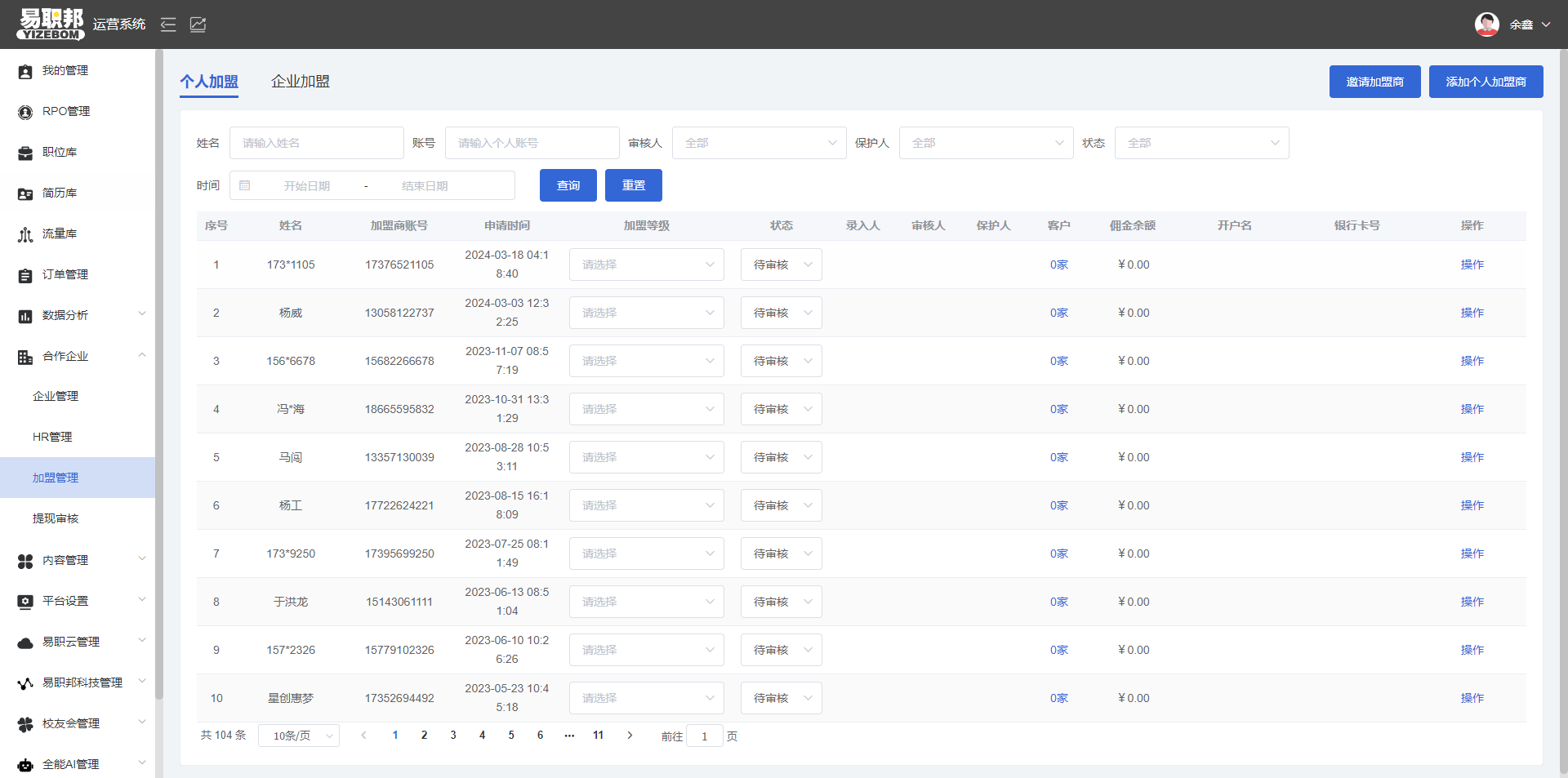Image resolution: width=1568 pixels, height=778 pixels.
Task: Open the 状态 filter dropdown
Action: click(x=1201, y=143)
